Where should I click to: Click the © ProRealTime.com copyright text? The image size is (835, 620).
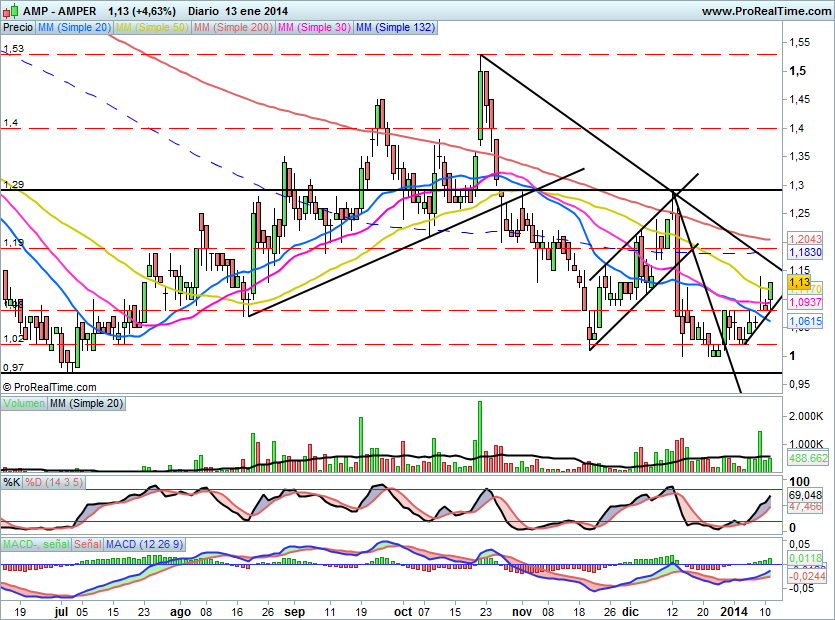coord(50,387)
